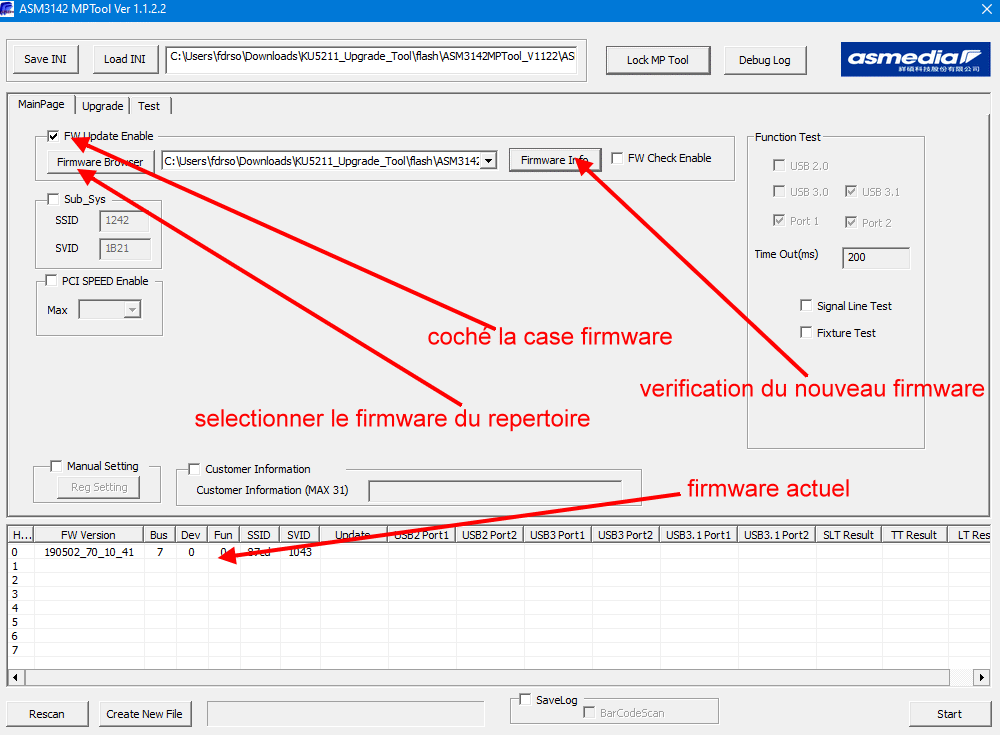Toggle the FW Update Enable checkbox

click(53, 136)
